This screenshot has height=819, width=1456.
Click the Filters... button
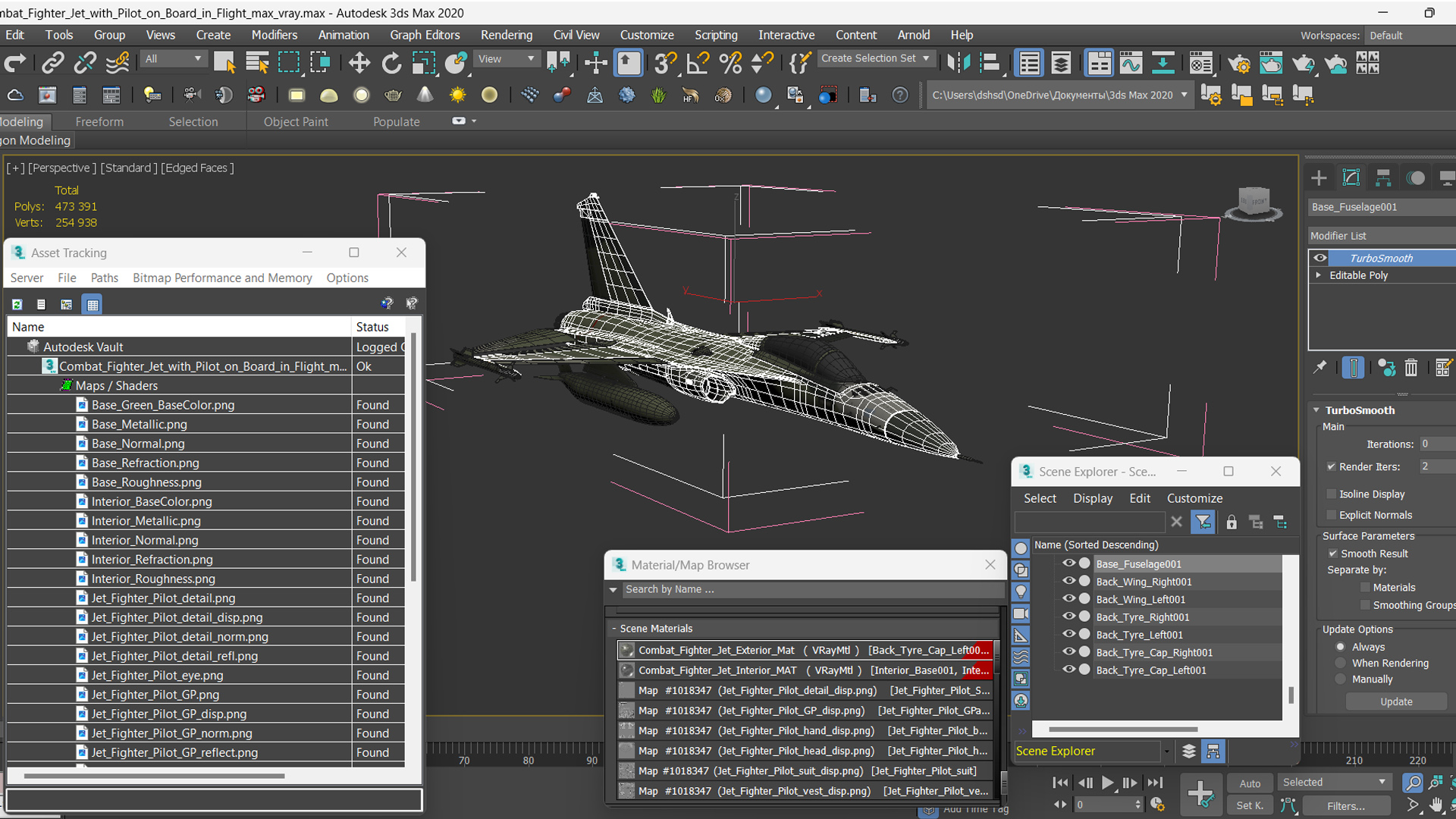[x=1345, y=805]
